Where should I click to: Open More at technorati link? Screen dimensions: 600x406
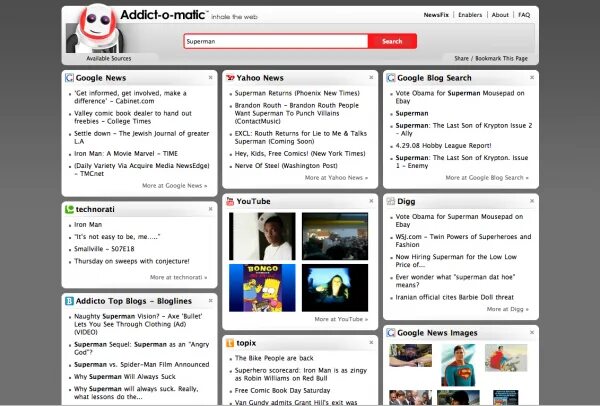[178, 277]
